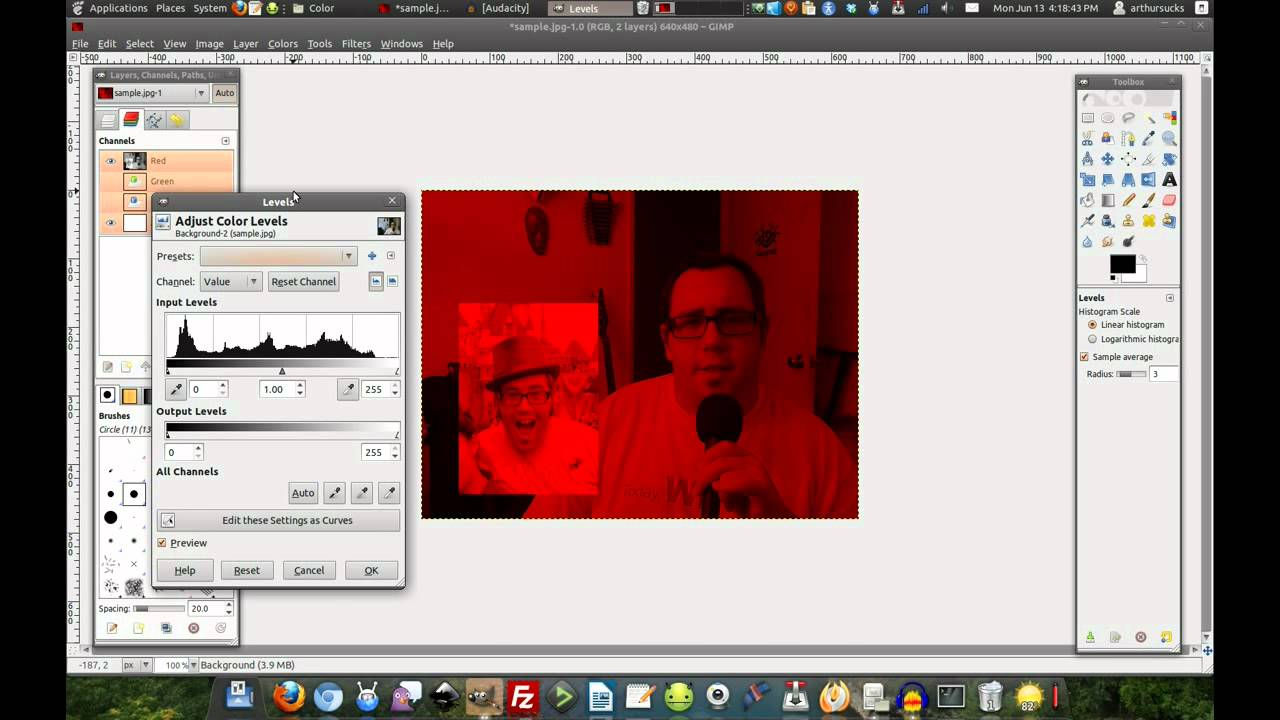Screen dimensions: 1280x720
Task: Click the OK button in Levels
Action: (x=371, y=570)
